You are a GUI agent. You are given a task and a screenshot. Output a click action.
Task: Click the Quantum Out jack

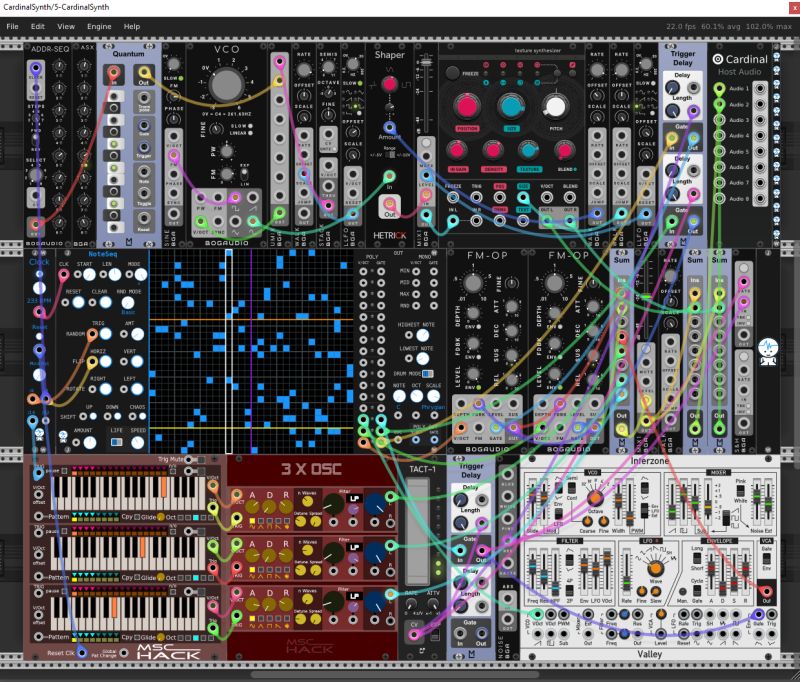(x=144, y=73)
